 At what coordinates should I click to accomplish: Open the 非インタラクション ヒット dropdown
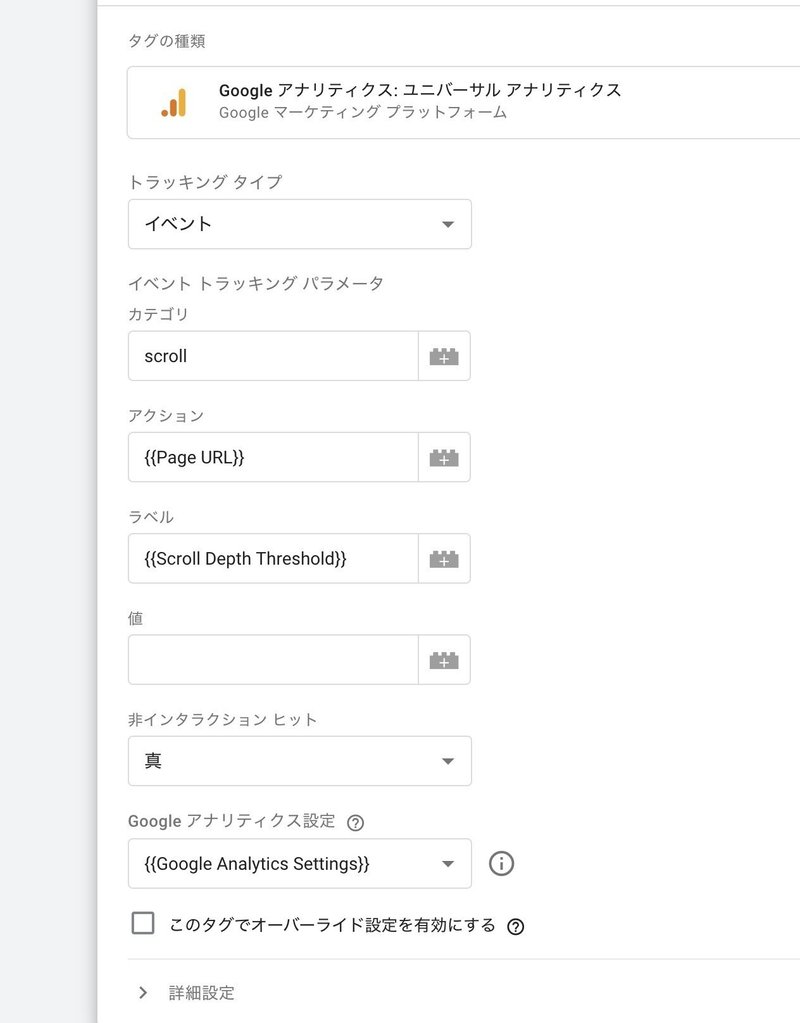click(298, 761)
